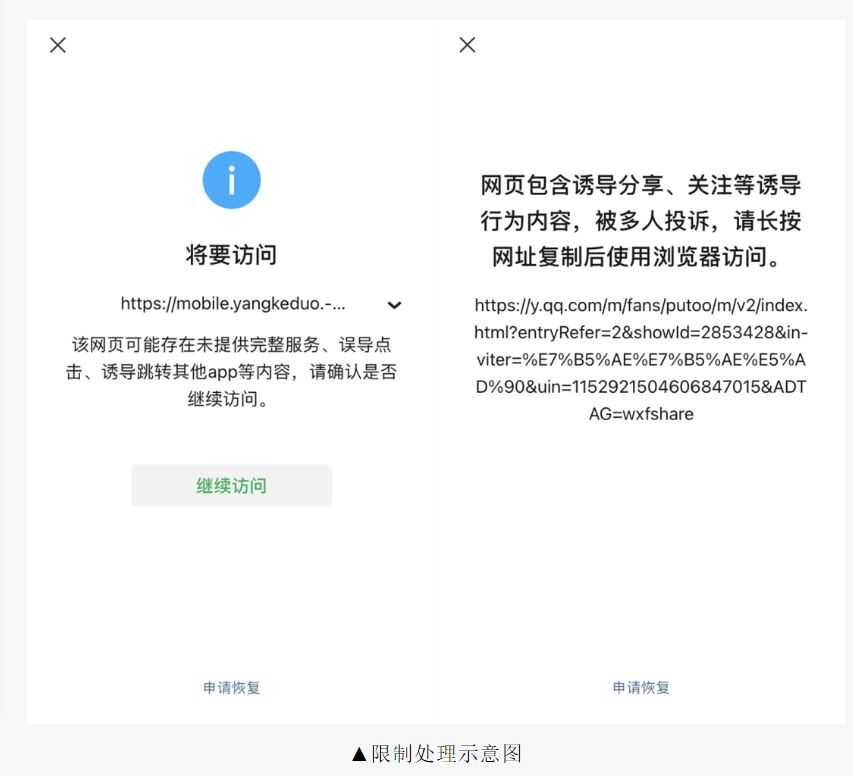Click the ▲限制处理示意图 caption
Viewport: 853px width, 776px height.
point(437,754)
